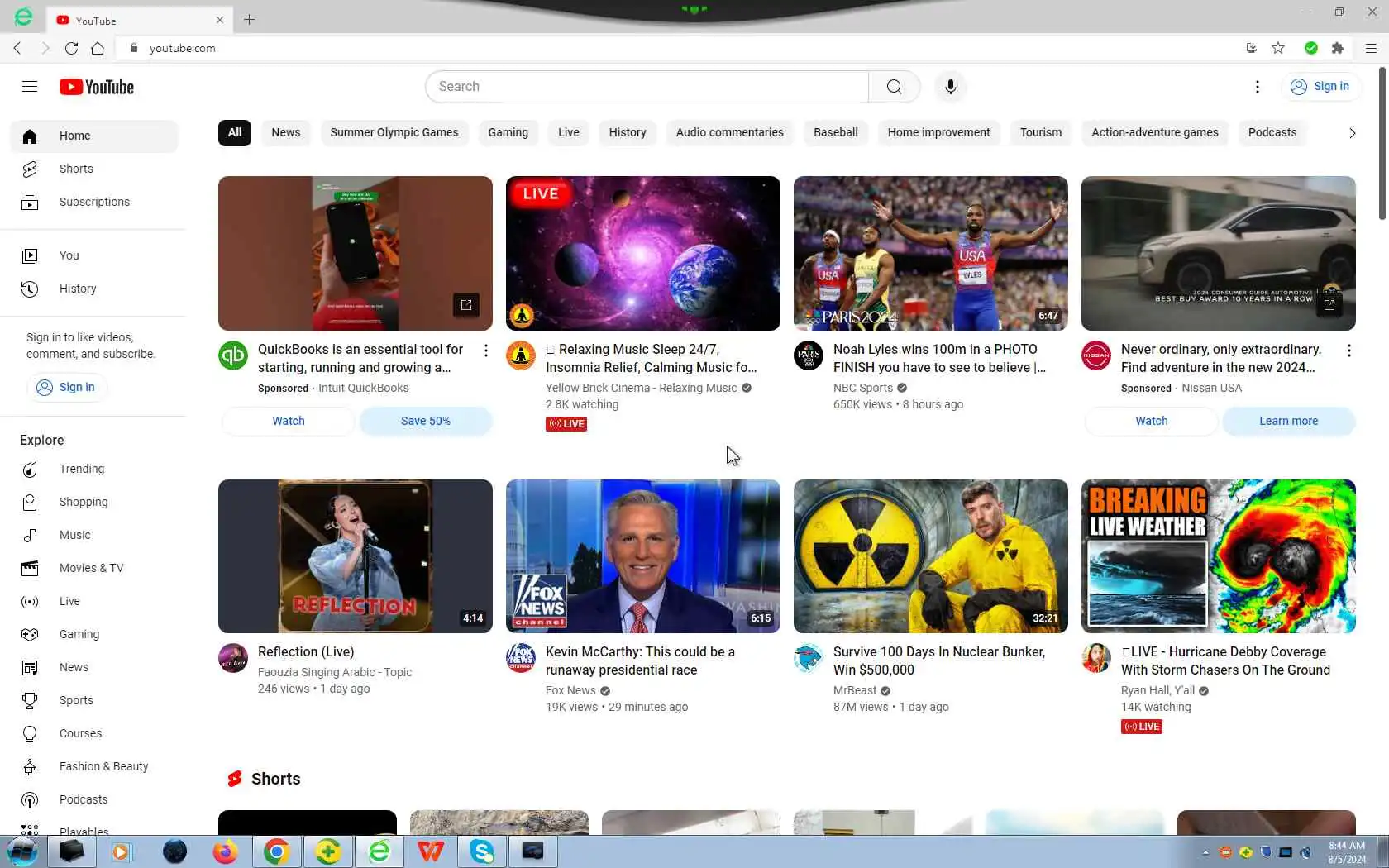Image resolution: width=1389 pixels, height=868 pixels.
Task: Click the Save 50% button
Action: point(426,421)
